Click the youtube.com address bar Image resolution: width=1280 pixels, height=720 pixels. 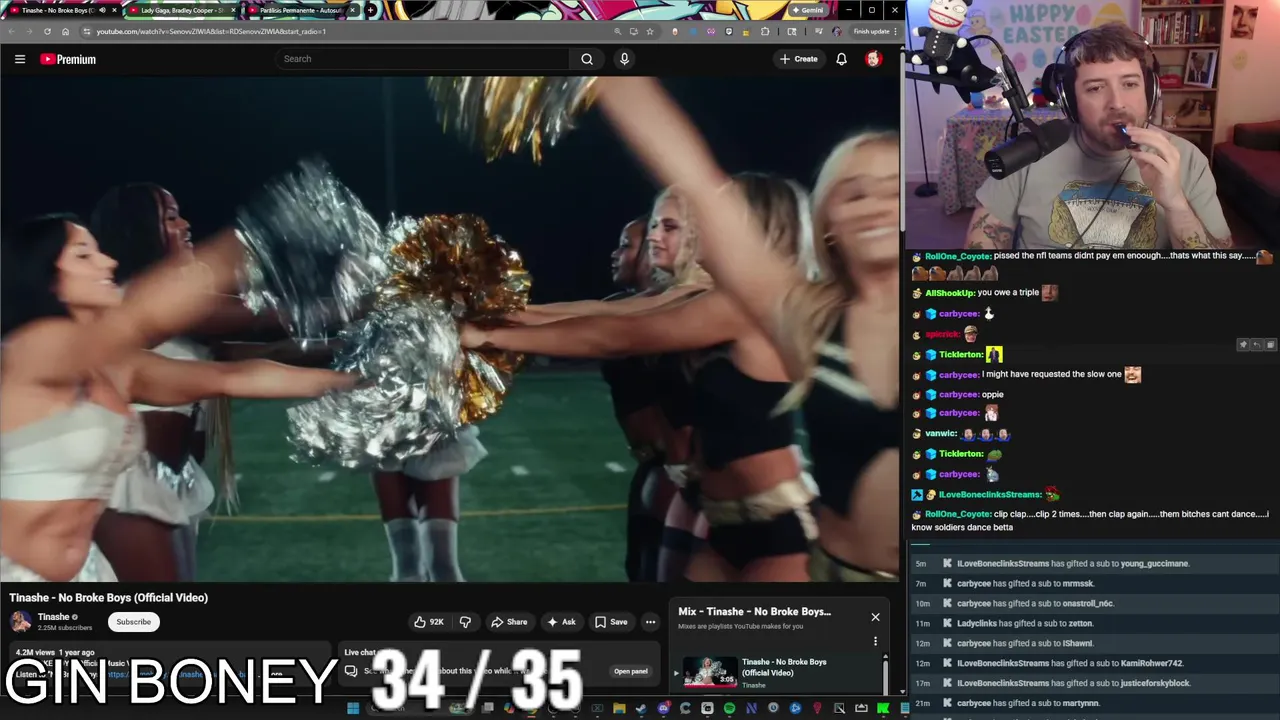coord(340,31)
